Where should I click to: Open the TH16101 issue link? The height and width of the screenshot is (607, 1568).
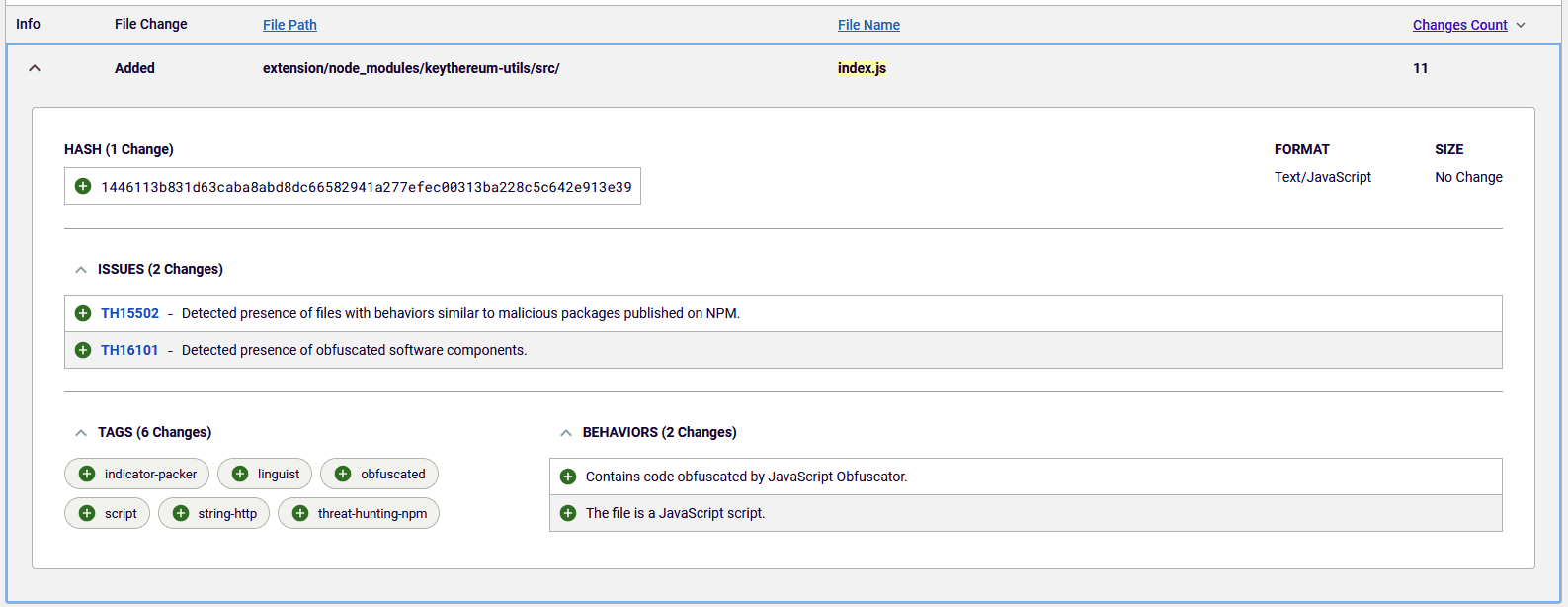129,350
